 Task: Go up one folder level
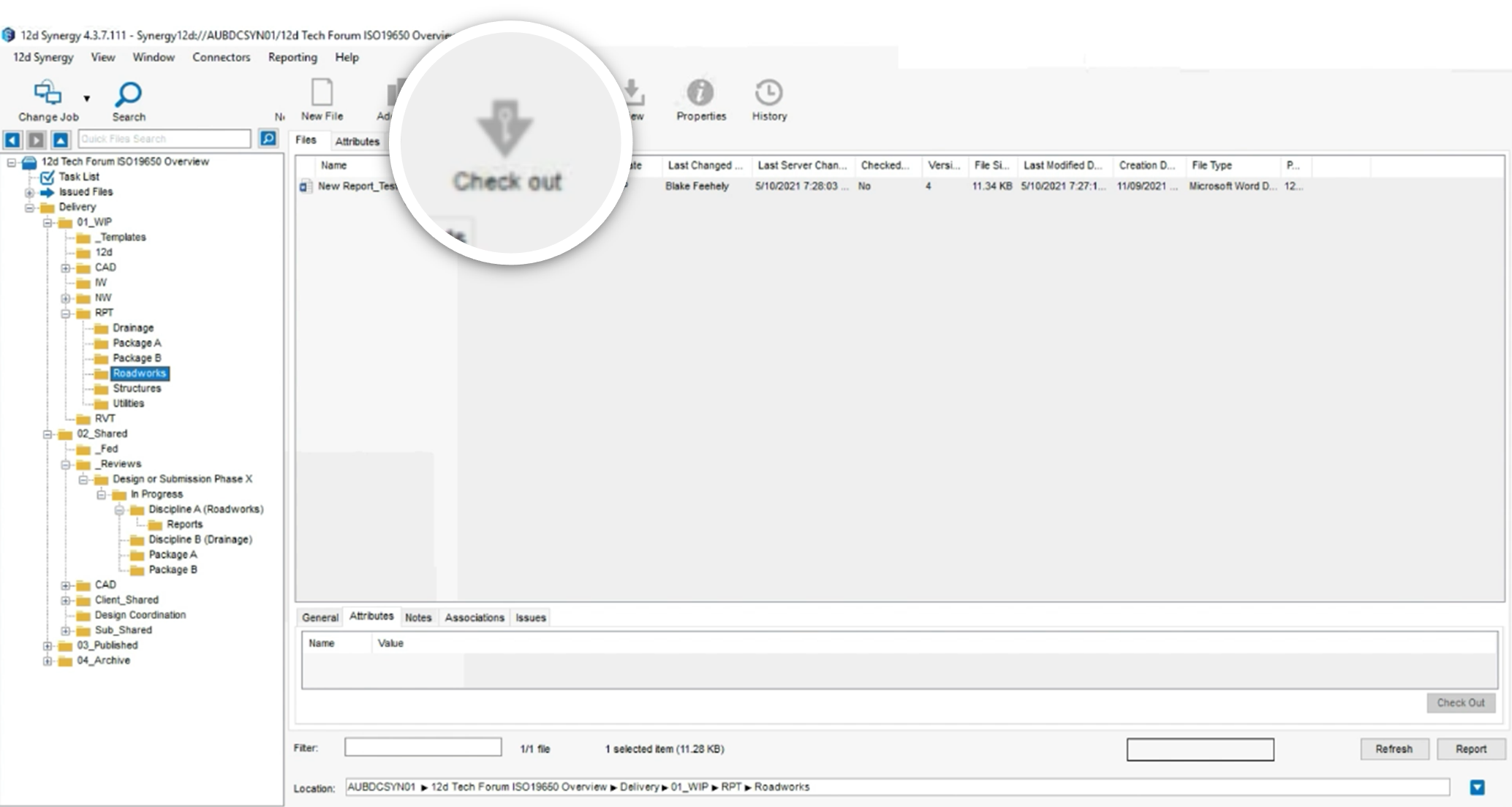[x=61, y=139]
